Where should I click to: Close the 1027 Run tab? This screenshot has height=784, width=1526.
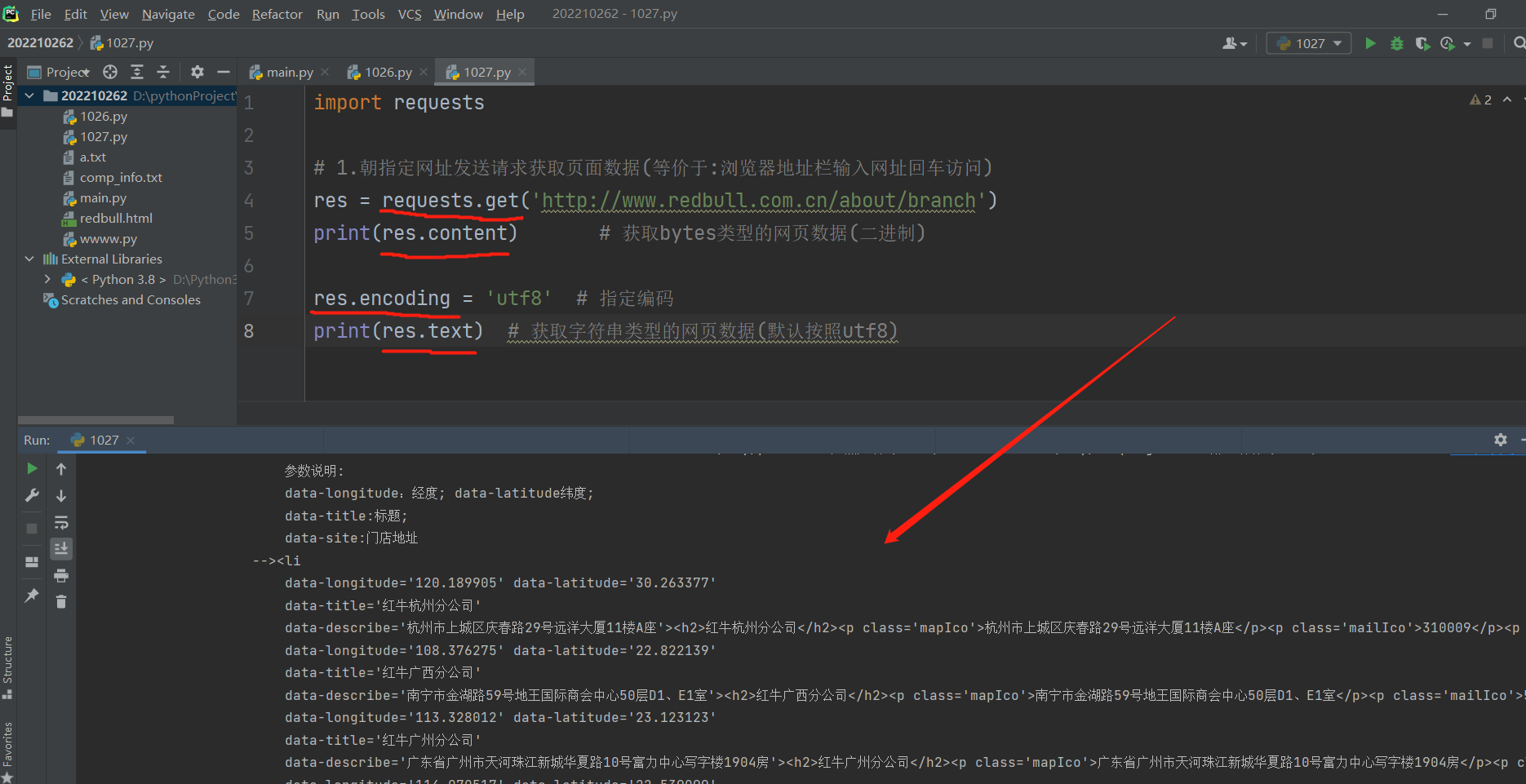click(x=131, y=441)
